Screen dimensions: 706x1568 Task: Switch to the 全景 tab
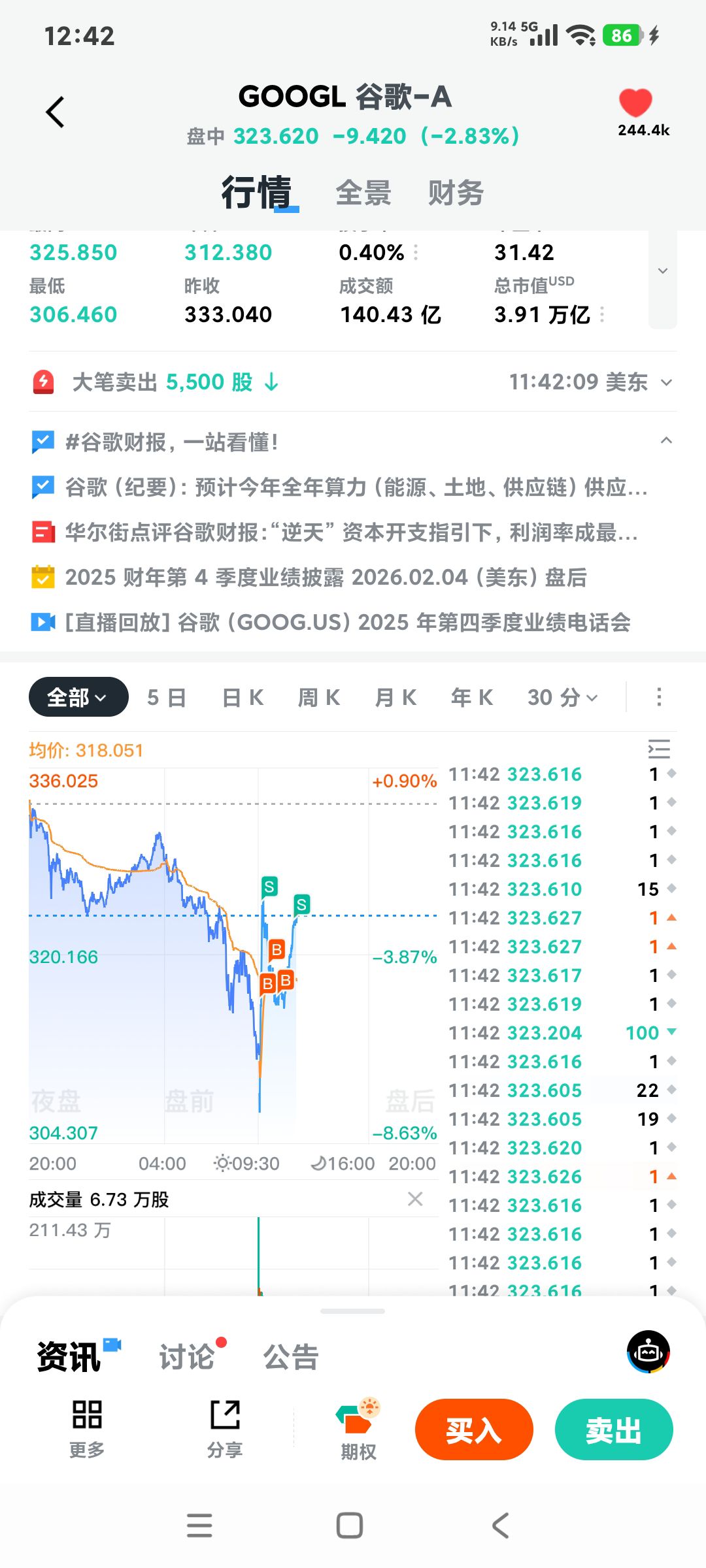pyautogui.click(x=363, y=193)
